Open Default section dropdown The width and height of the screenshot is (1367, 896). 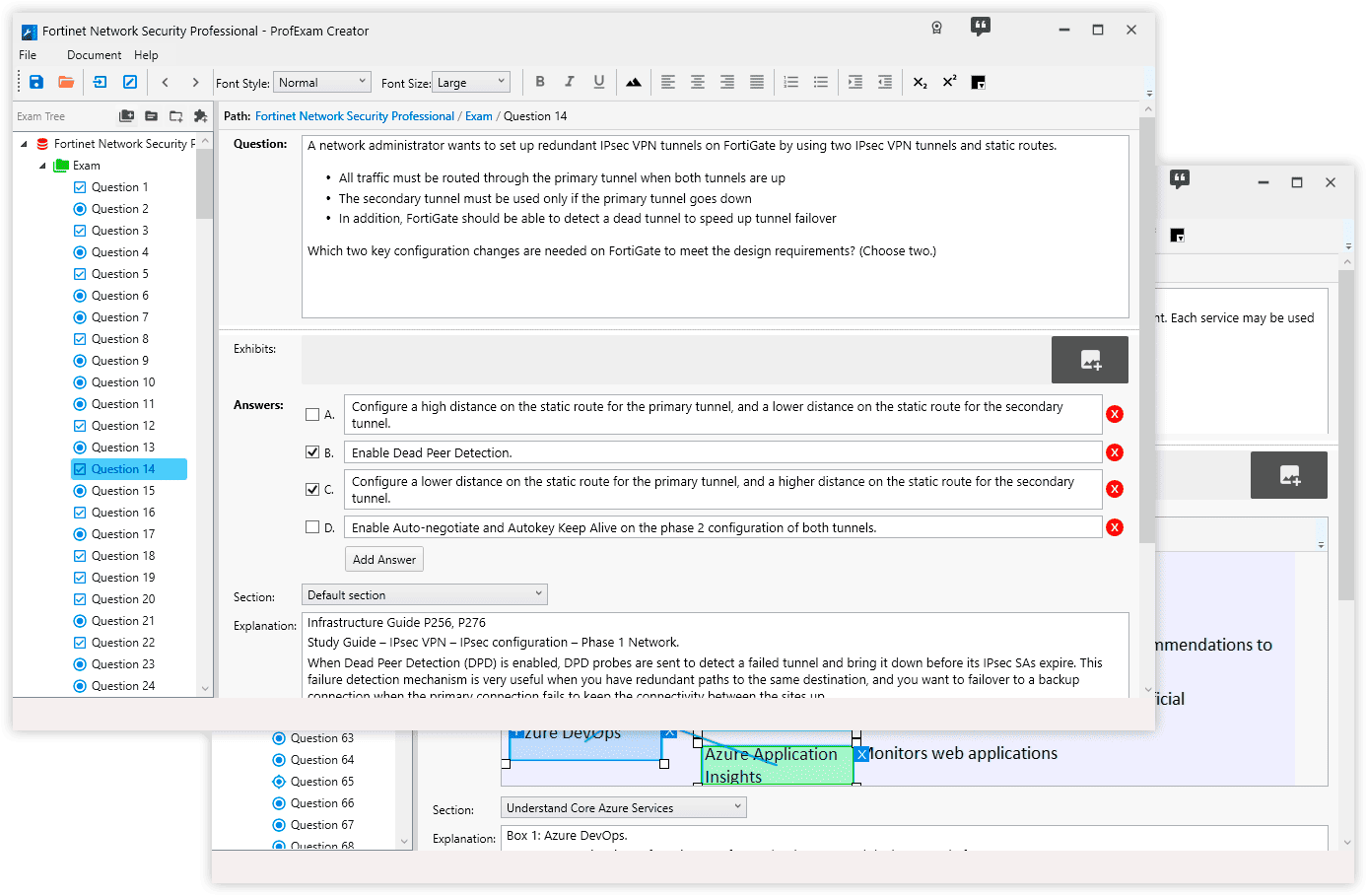pyautogui.click(x=425, y=594)
